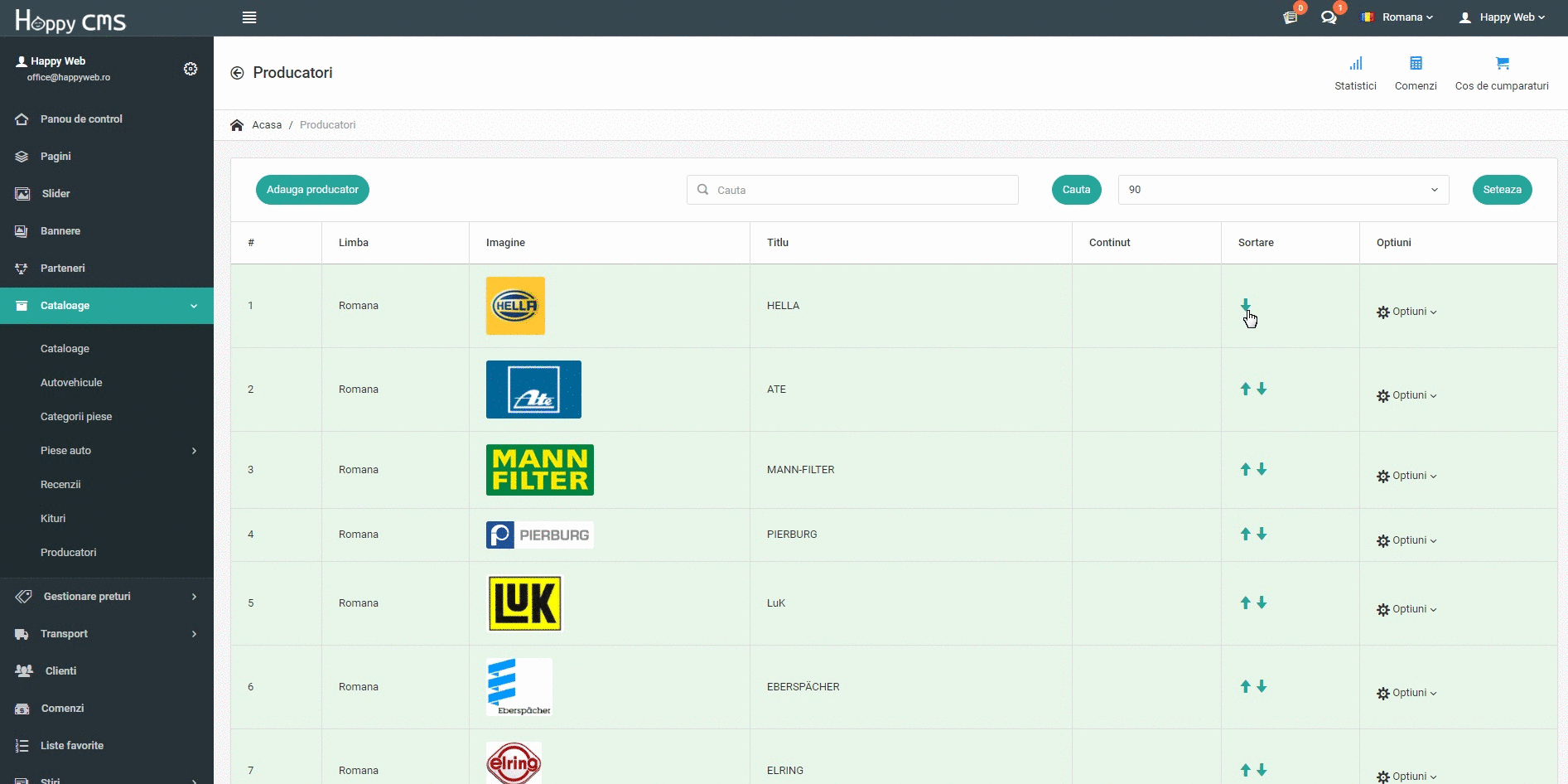The height and width of the screenshot is (784, 1568).
Task: Open Optiuni dropdown for HELLA
Action: click(1406, 312)
